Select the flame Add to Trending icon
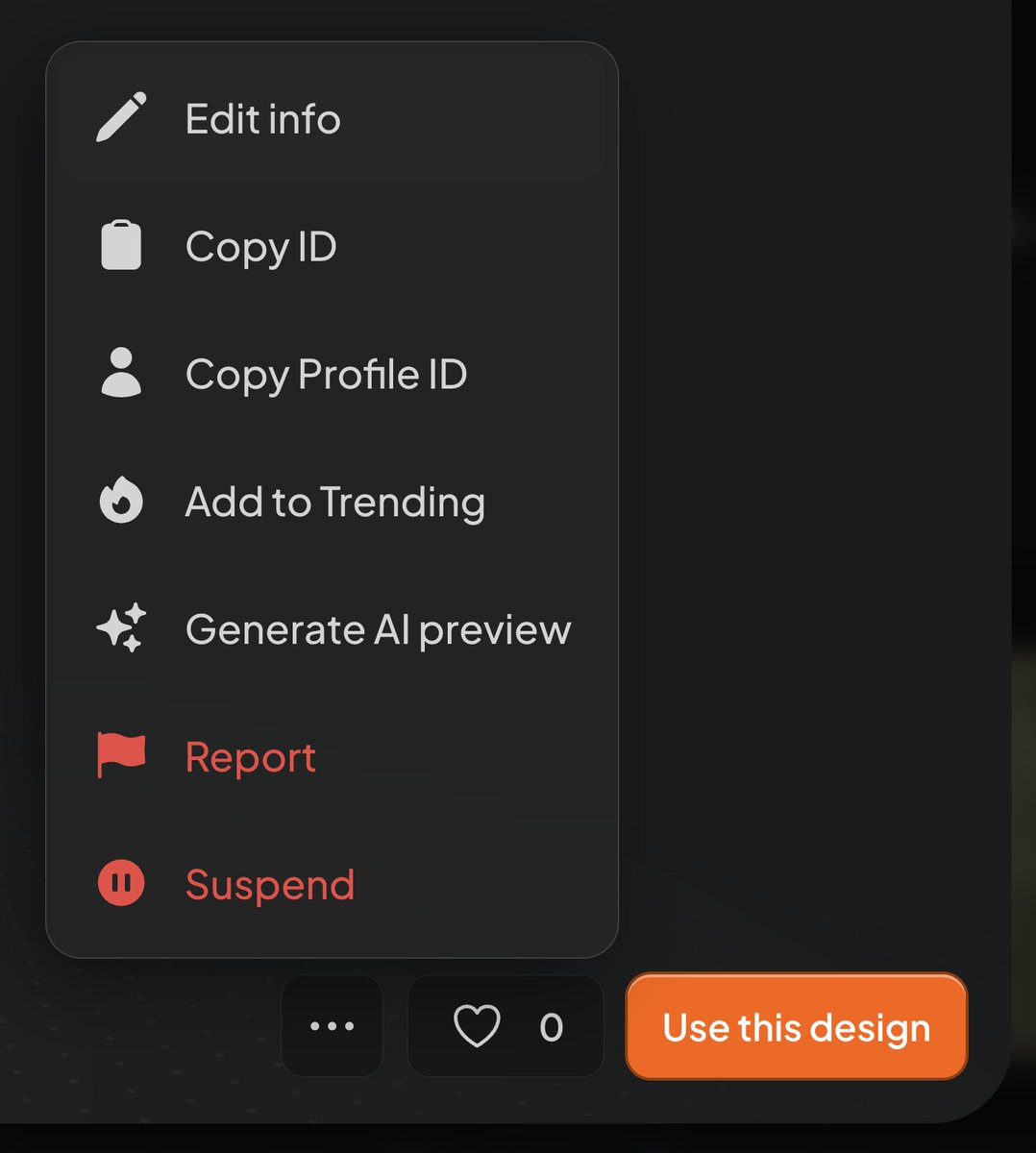The image size is (1036, 1153). click(120, 501)
